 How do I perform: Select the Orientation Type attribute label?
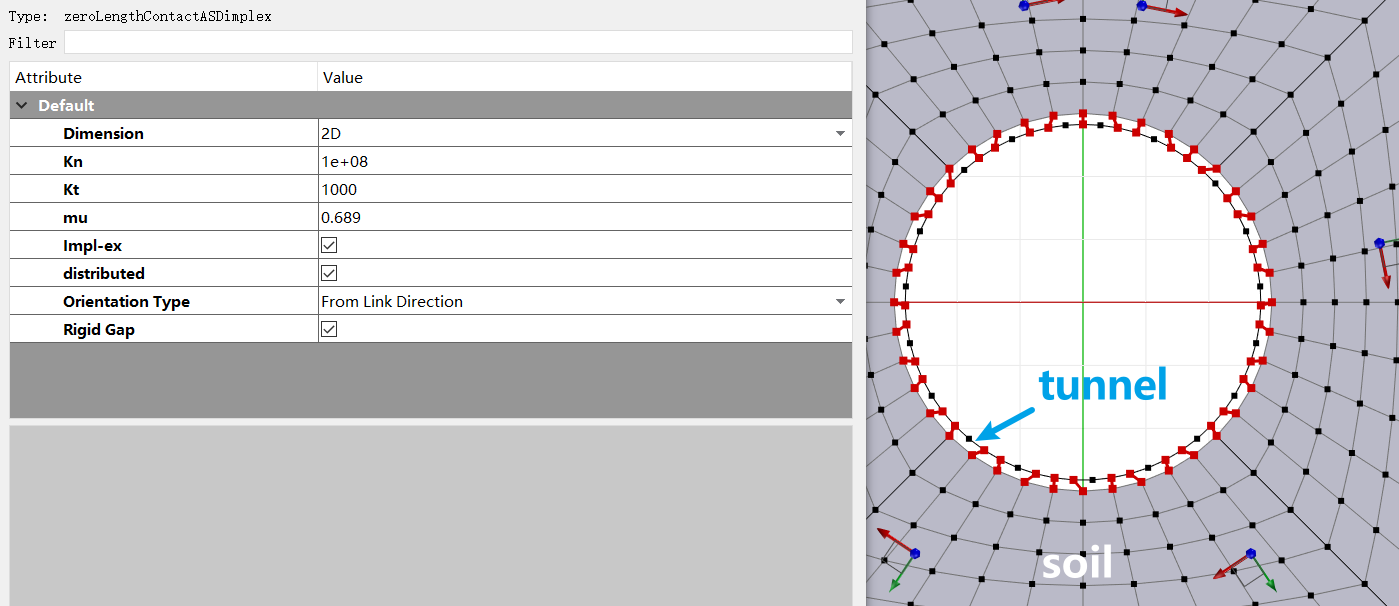[x=126, y=301]
